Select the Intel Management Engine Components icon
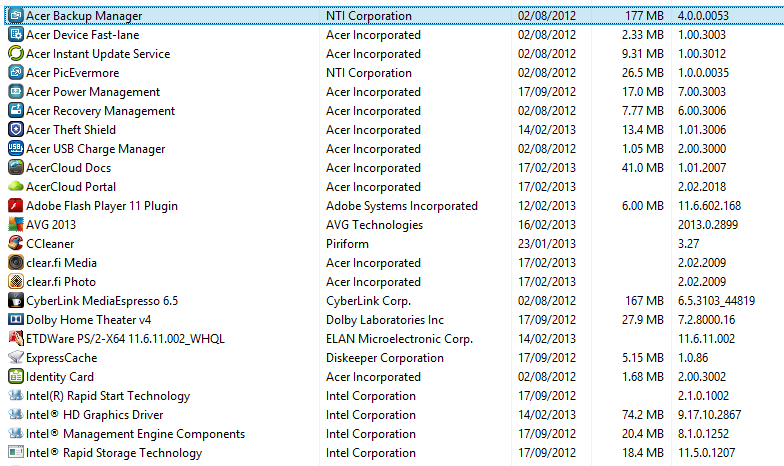The height and width of the screenshot is (466, 784). pyautogui.click(x=16, y=434)
